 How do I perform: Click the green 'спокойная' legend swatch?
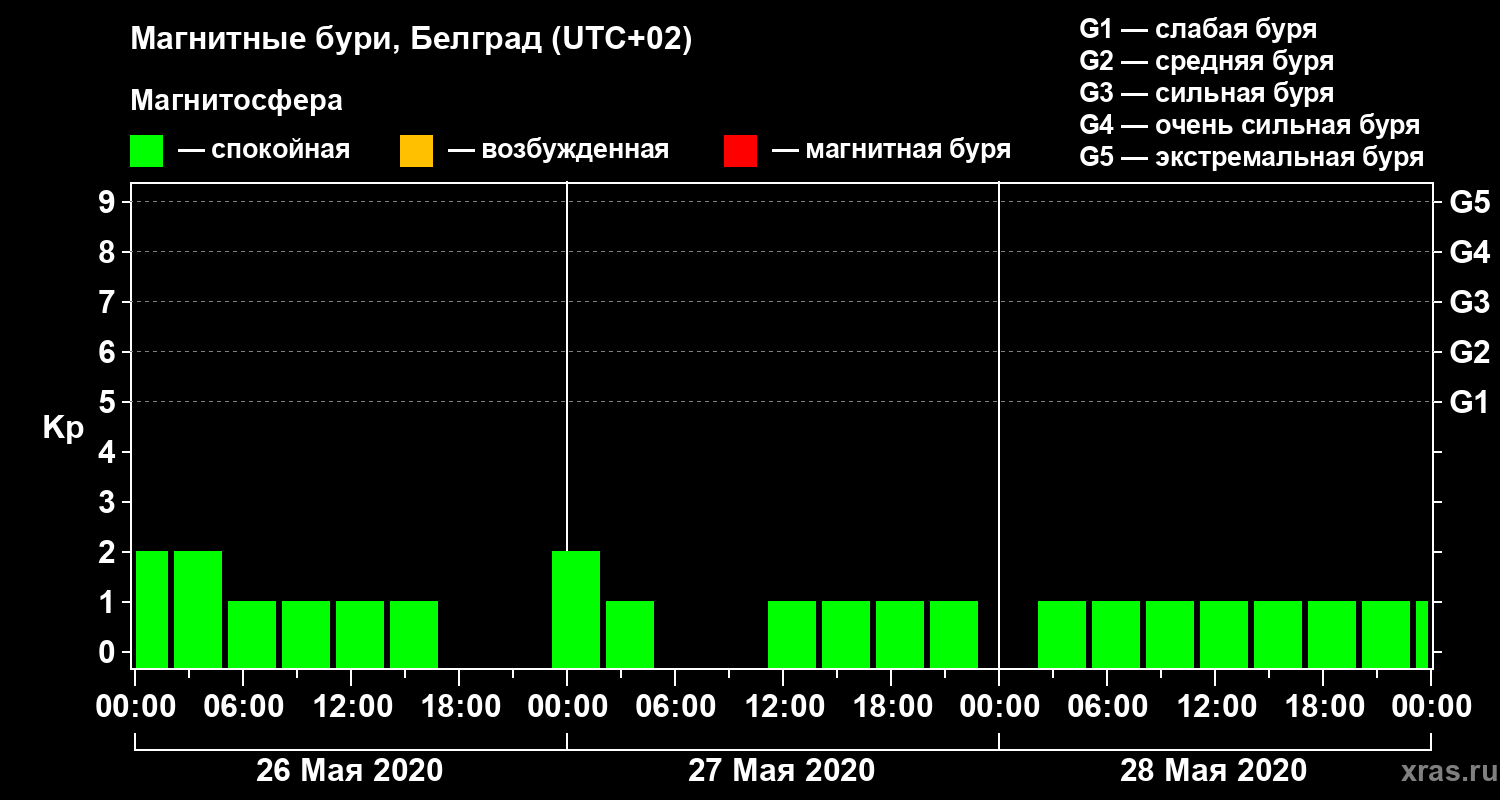click(x=146, y=151)
